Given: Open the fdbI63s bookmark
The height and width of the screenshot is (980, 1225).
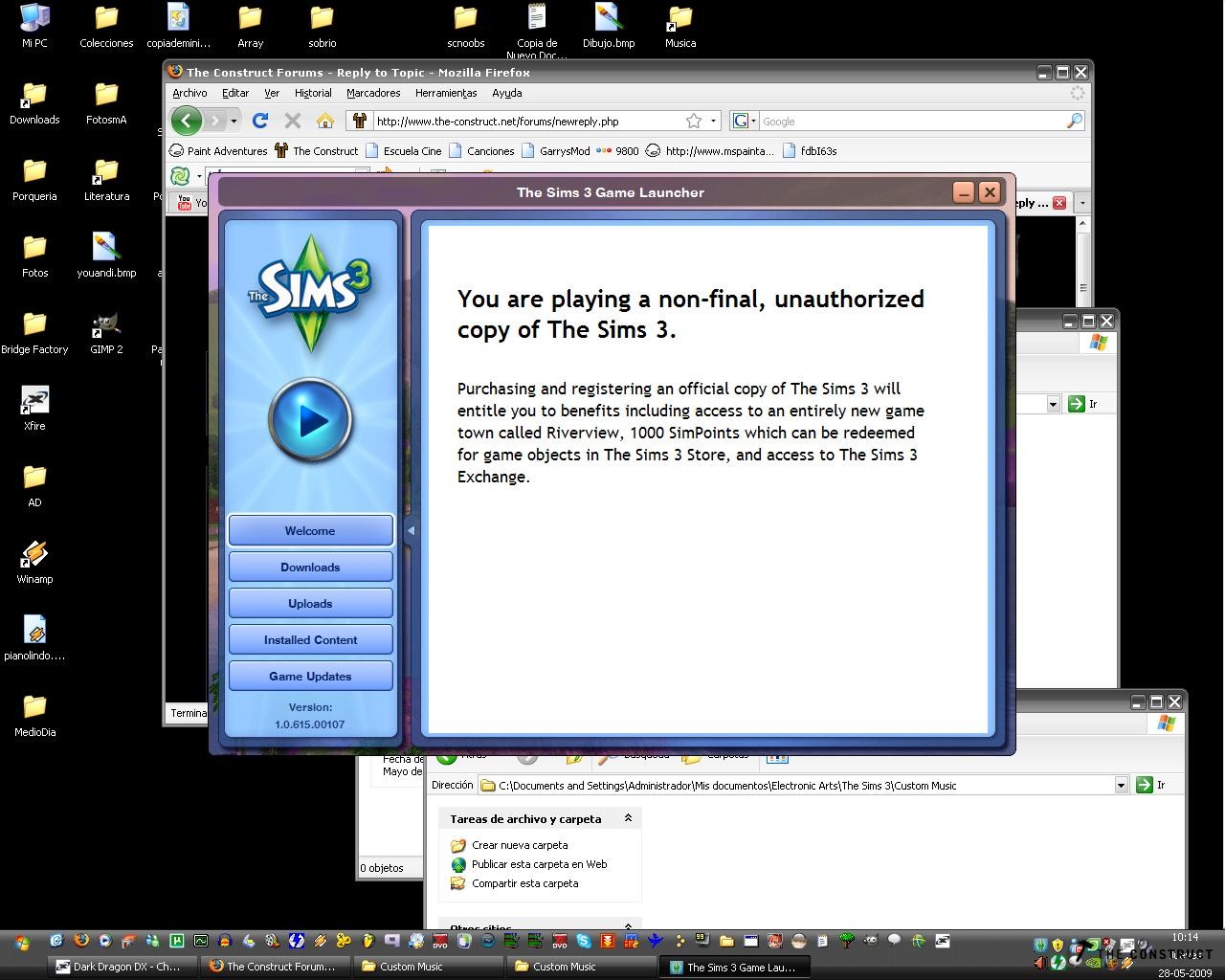Looking at the screenshot, I should [x=810, y=150].
